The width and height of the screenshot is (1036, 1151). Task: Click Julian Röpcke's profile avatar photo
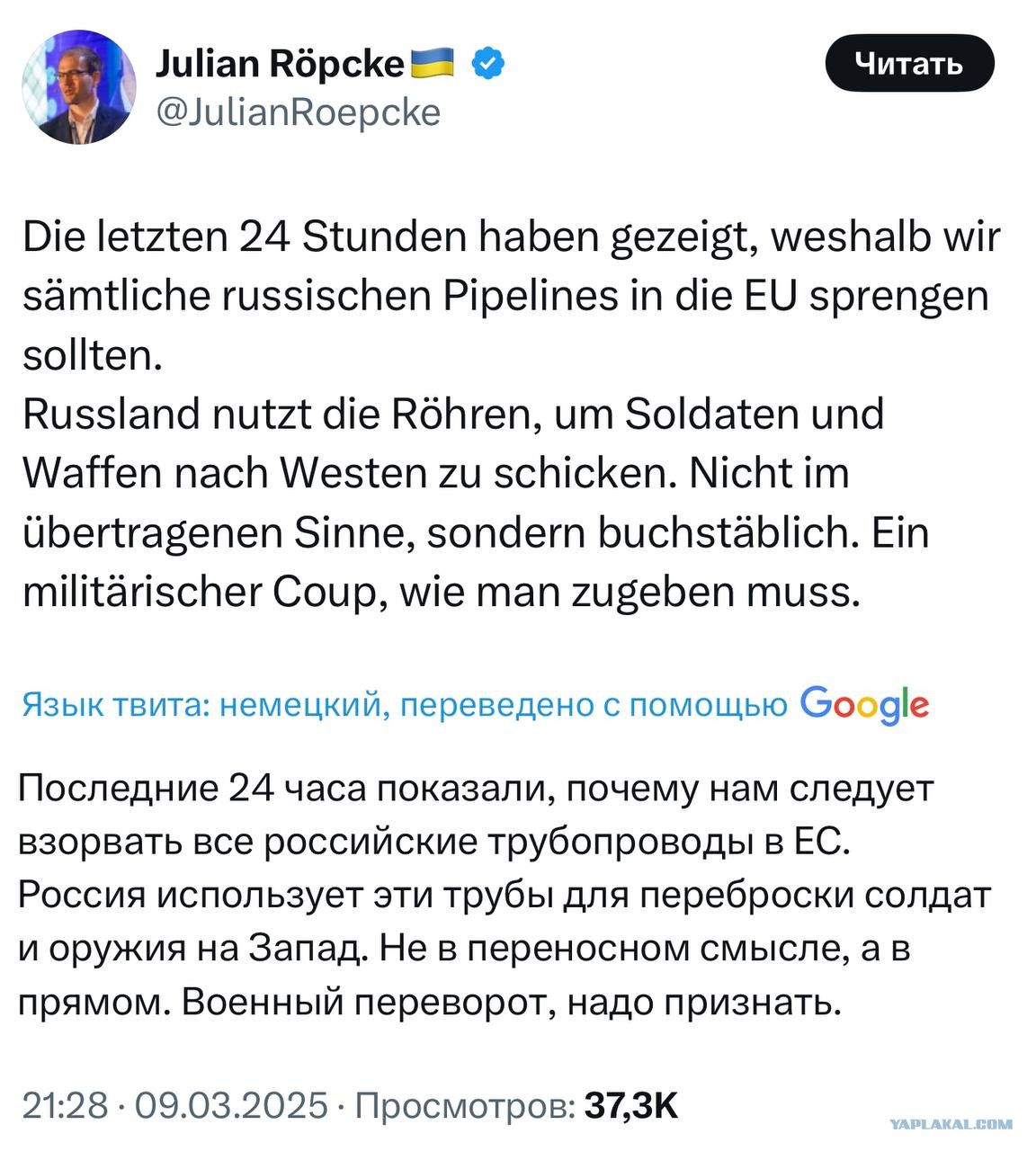pos(78,87)
